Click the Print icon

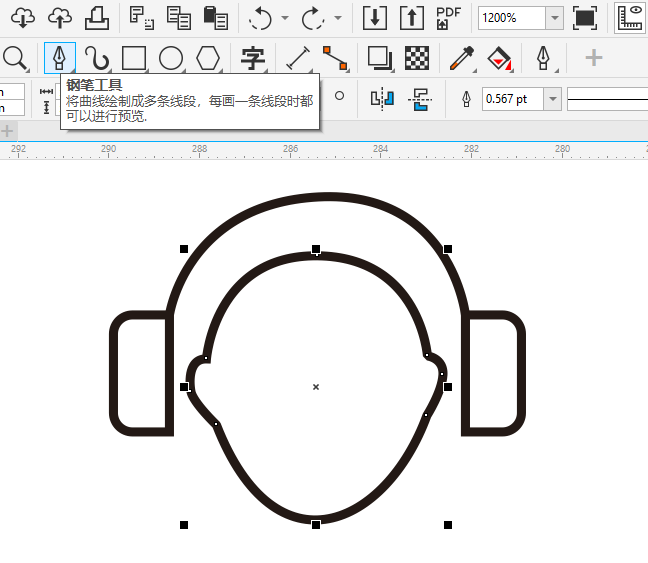(x=97, y=18)
